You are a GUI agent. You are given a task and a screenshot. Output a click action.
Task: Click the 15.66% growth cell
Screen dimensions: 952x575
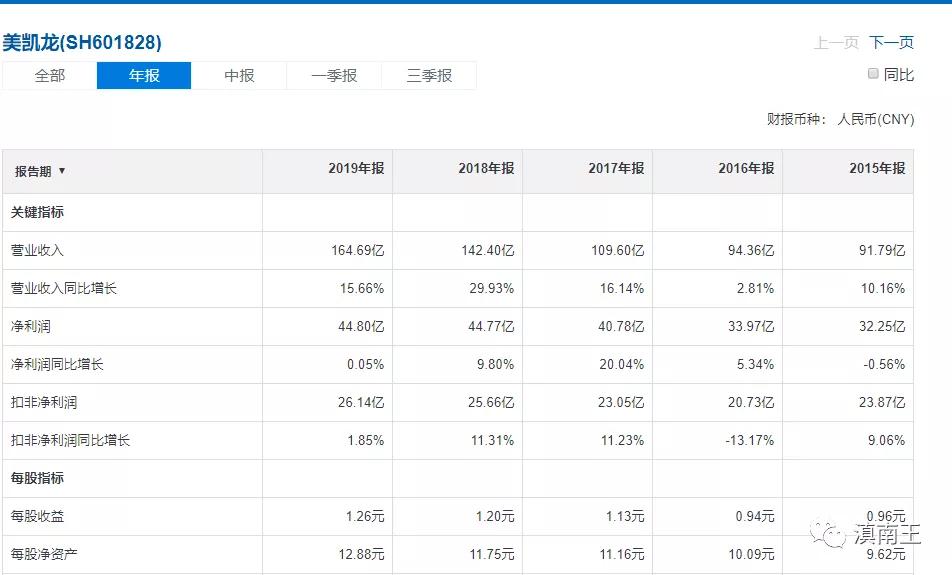coord(362,288)
